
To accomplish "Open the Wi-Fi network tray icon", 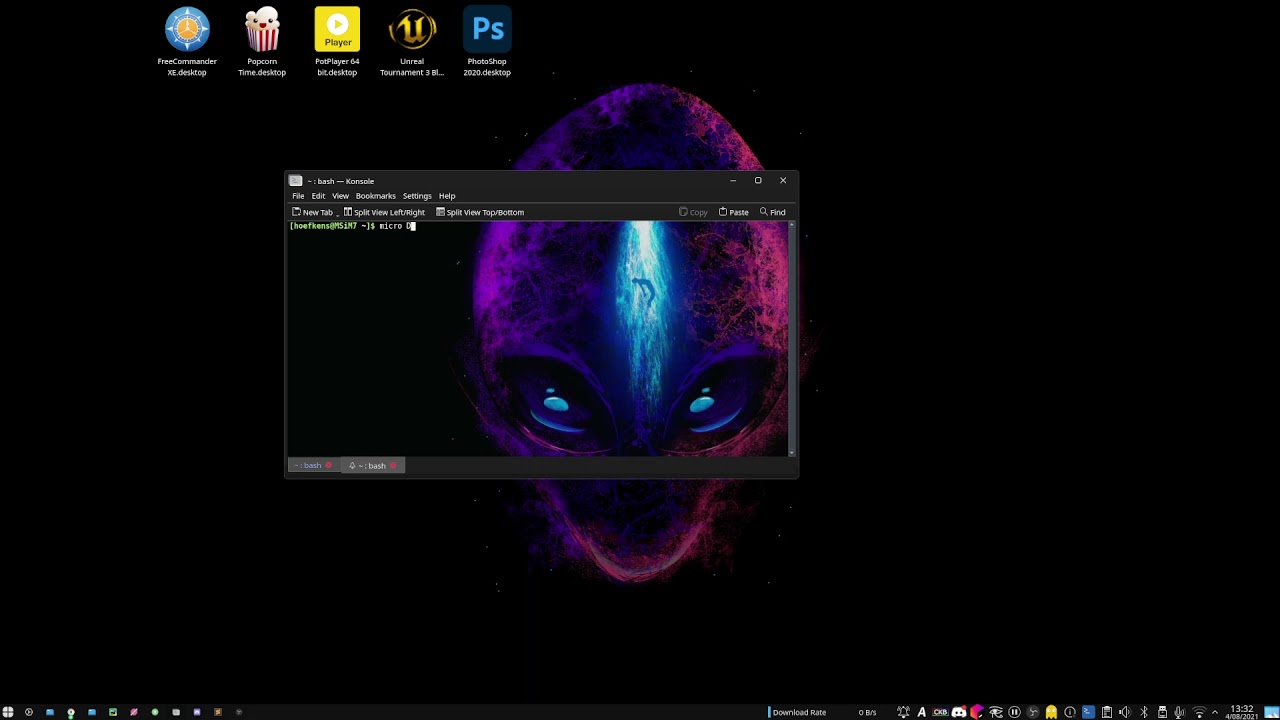I will [1199, 712].
